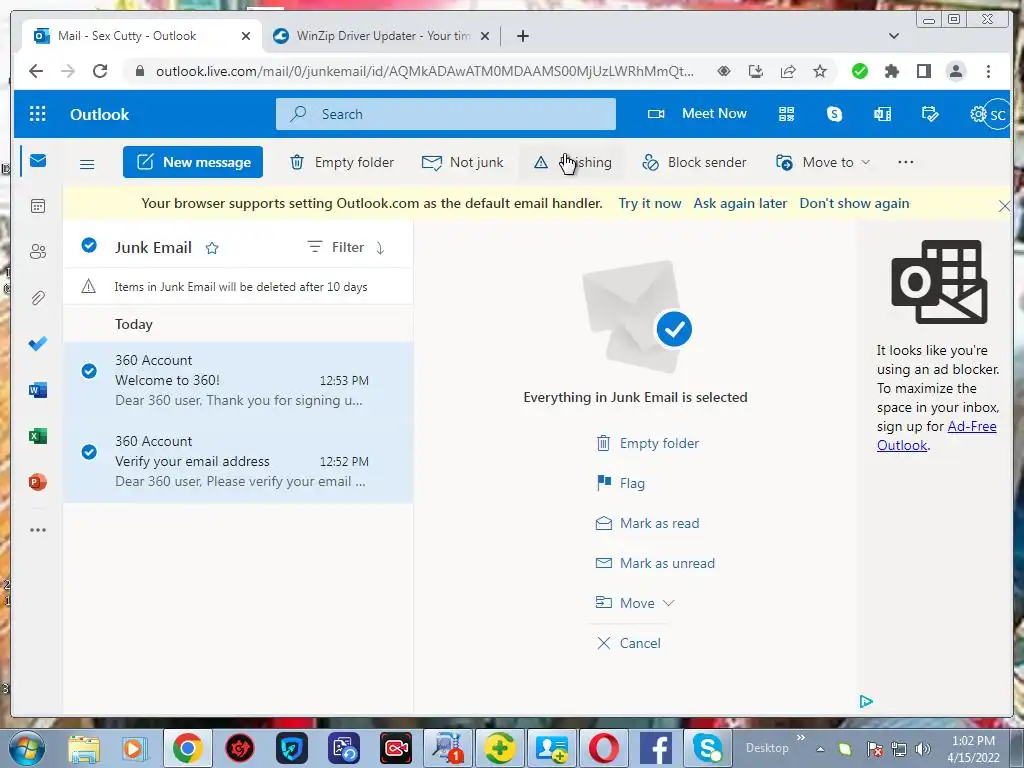
Task: Click Mark as read
Action: pyautogui.click(x=647, y=523)
